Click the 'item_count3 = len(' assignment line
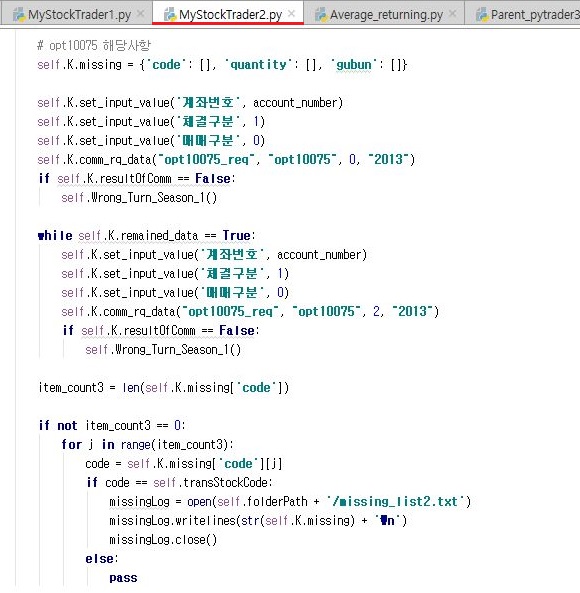The image size is (580, 593). point(164,387)
